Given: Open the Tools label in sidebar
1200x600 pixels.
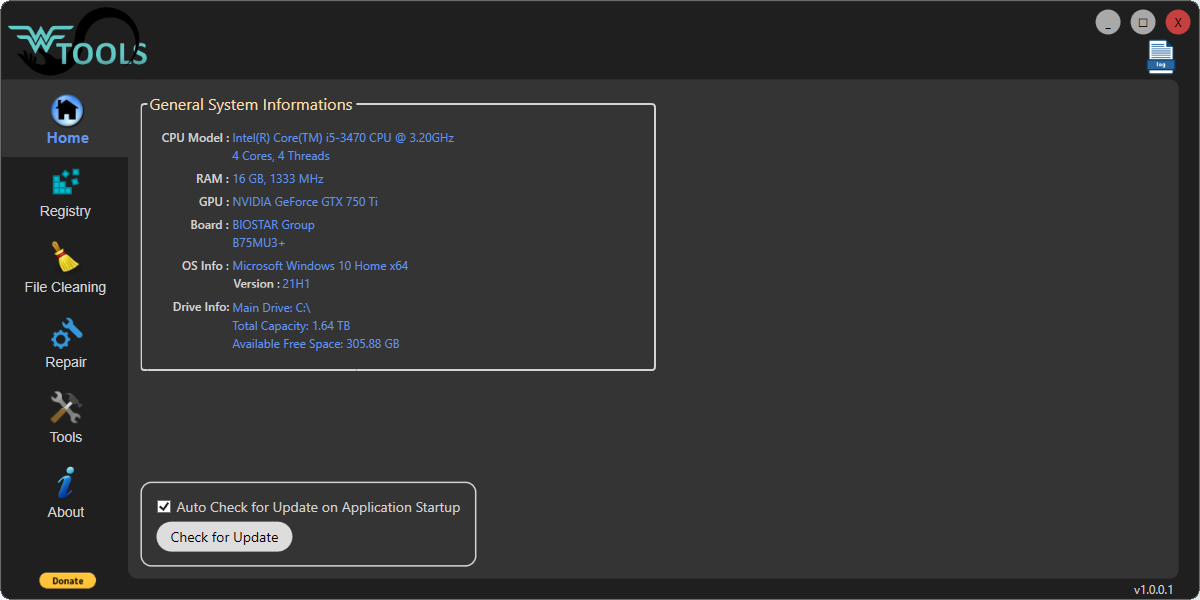Looking at the screenshot, I should 66,437.
